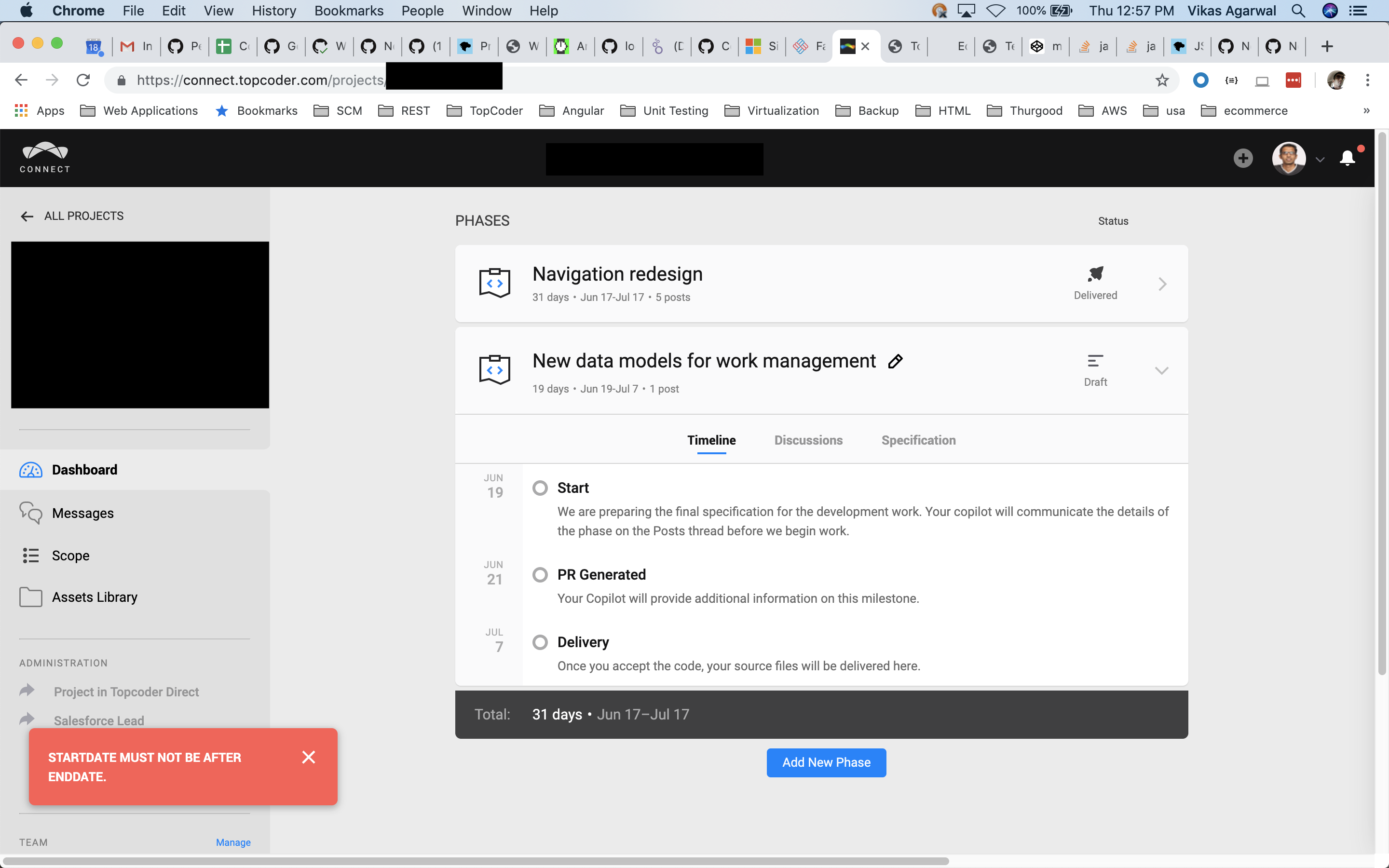Open notifications via the bell icon
Image resolution: width=1389 pixels, height=868 pixels.
point(1347,159)
